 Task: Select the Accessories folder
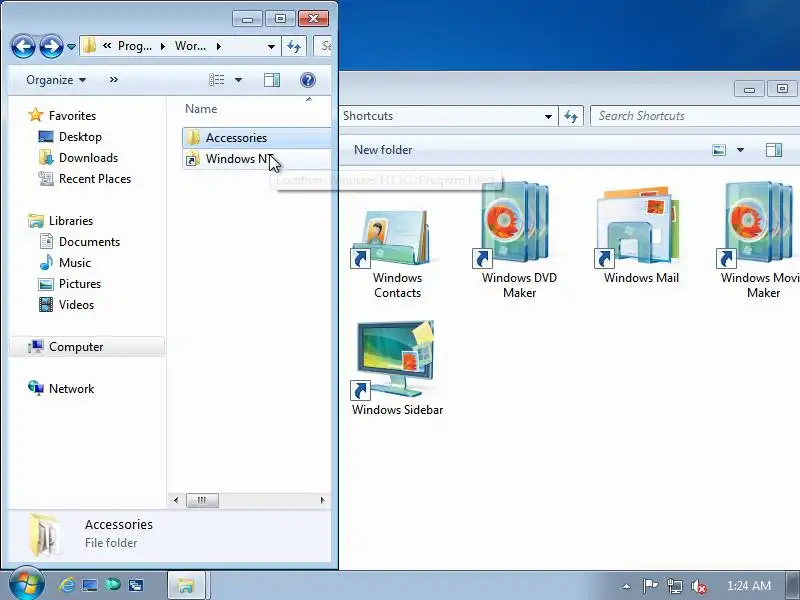click(256, 137)
